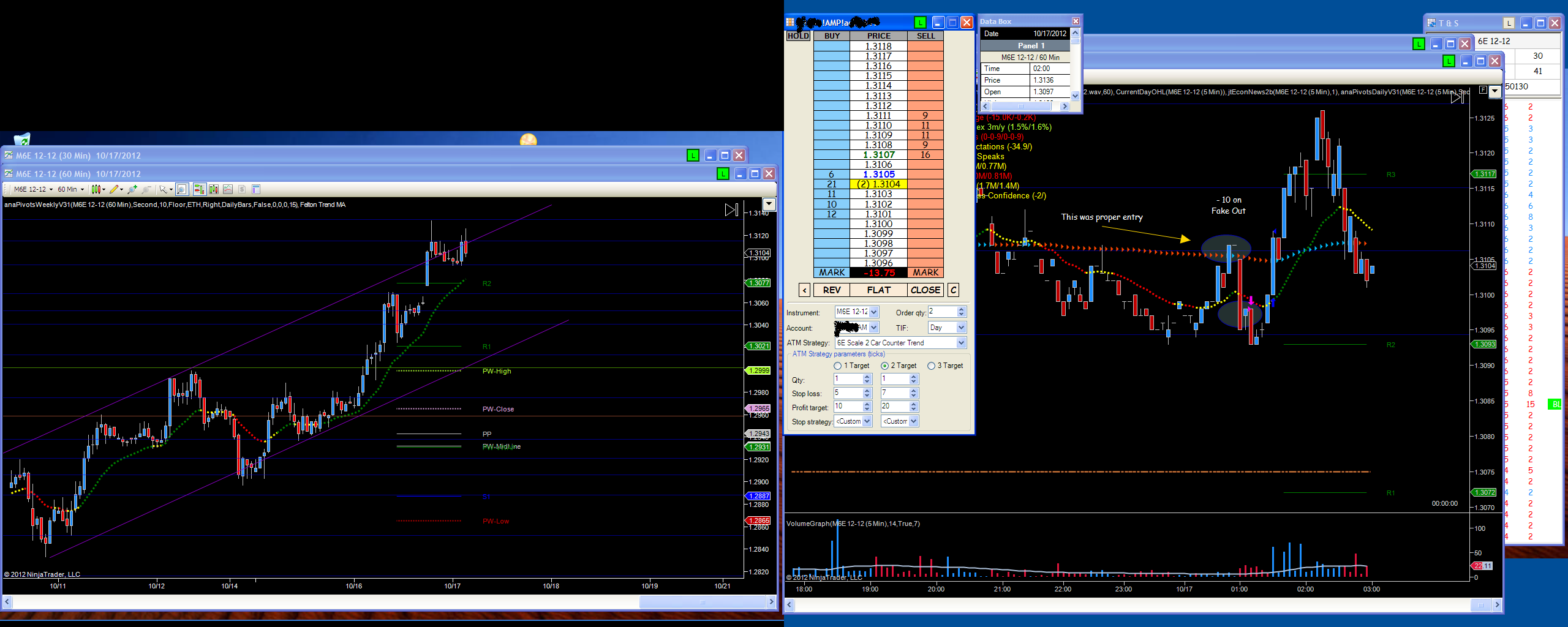Image resolution: width=1568 pixels, height=627 pixels.
Task: Open the first Stop strategy Custom dropdown
Action: click(x=867, y=421)
